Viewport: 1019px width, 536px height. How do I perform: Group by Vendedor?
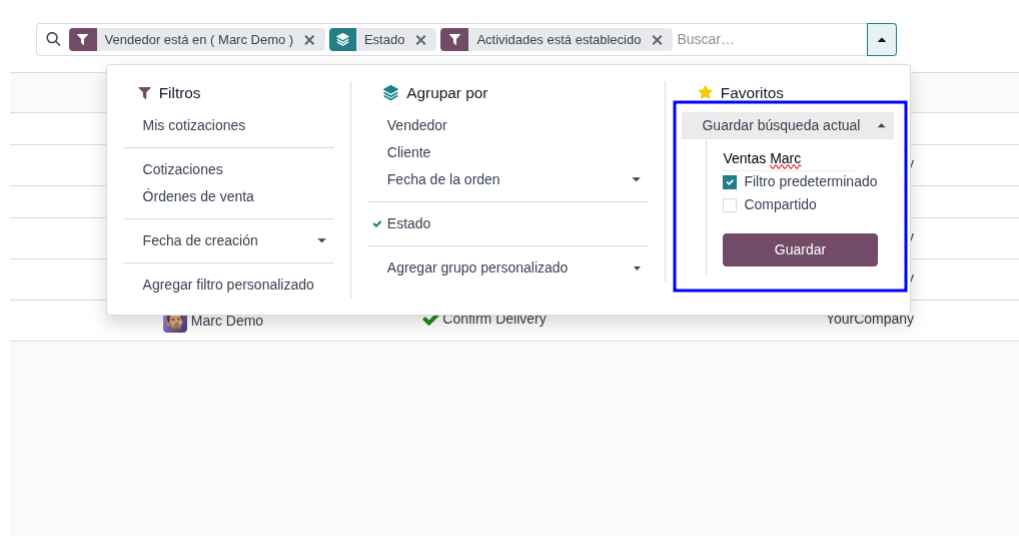(x=417, y=125)
